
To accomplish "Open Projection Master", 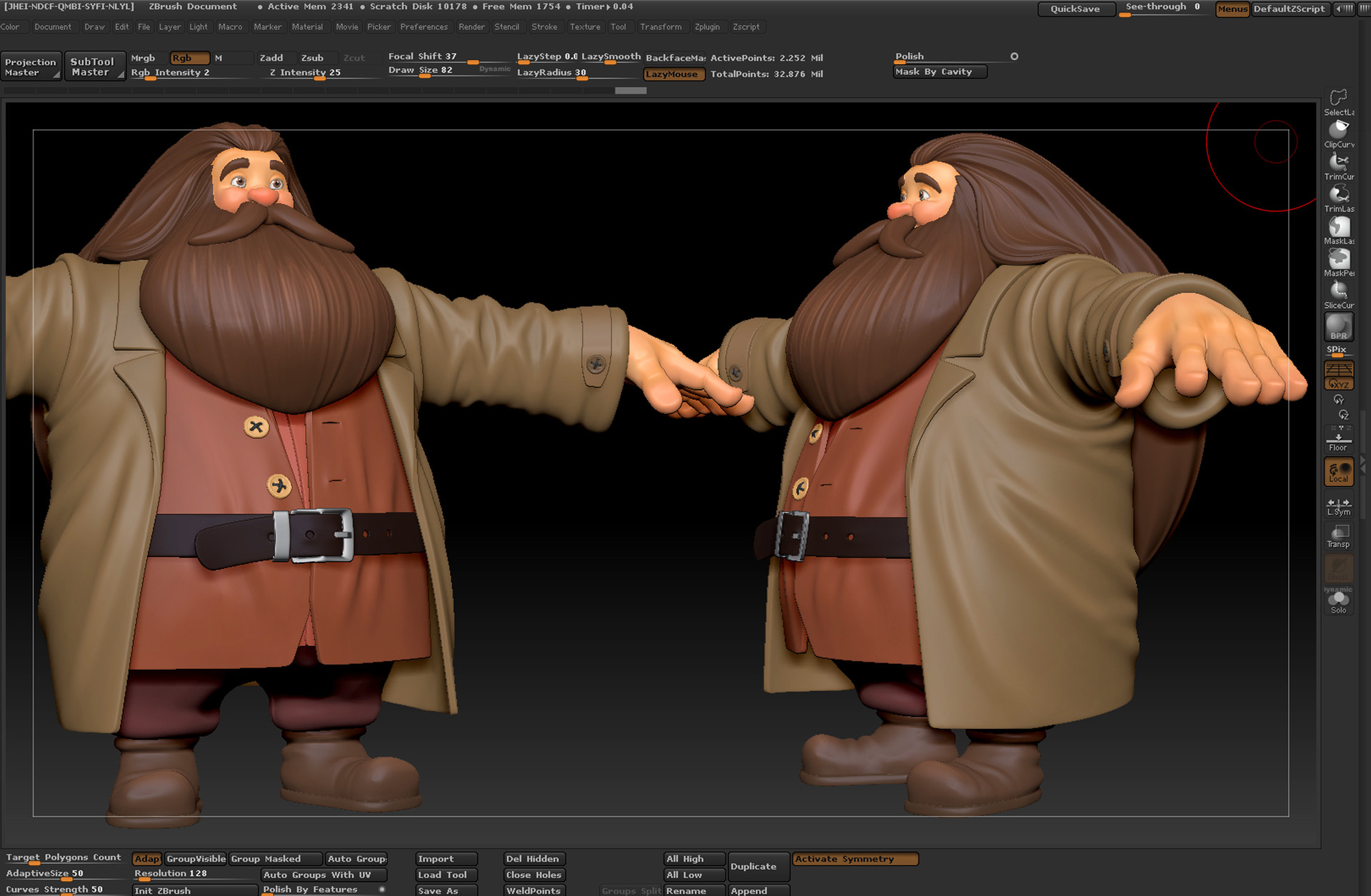I will [31, 65].
